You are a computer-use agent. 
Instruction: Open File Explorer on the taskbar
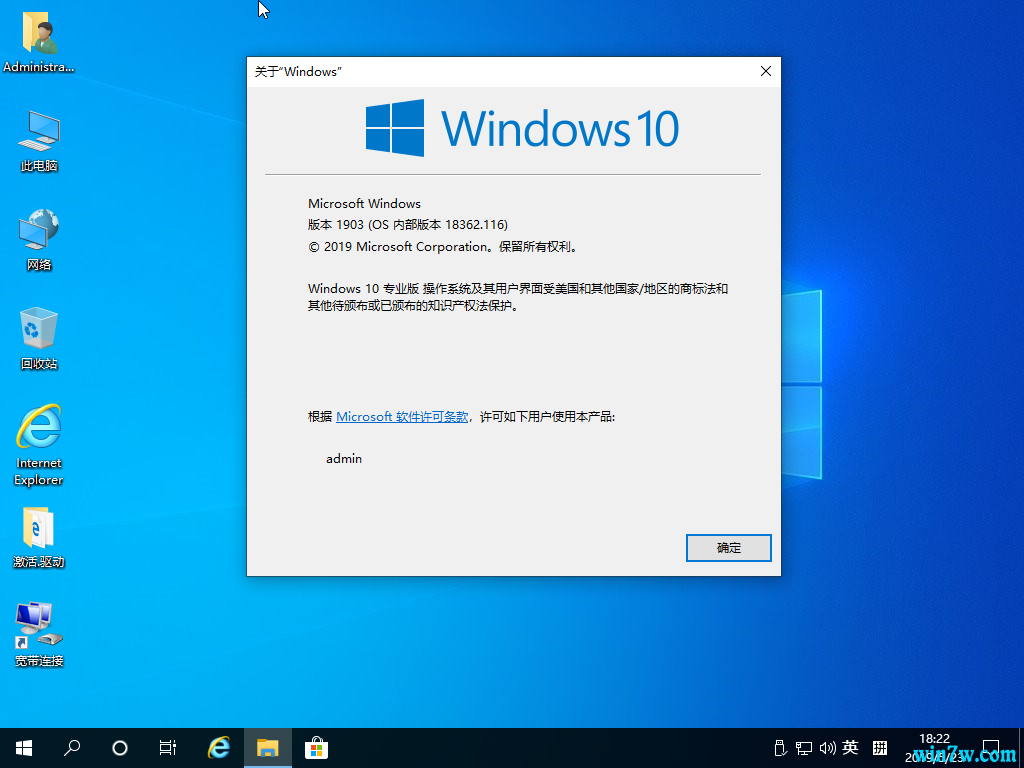[x=268, y=748]
